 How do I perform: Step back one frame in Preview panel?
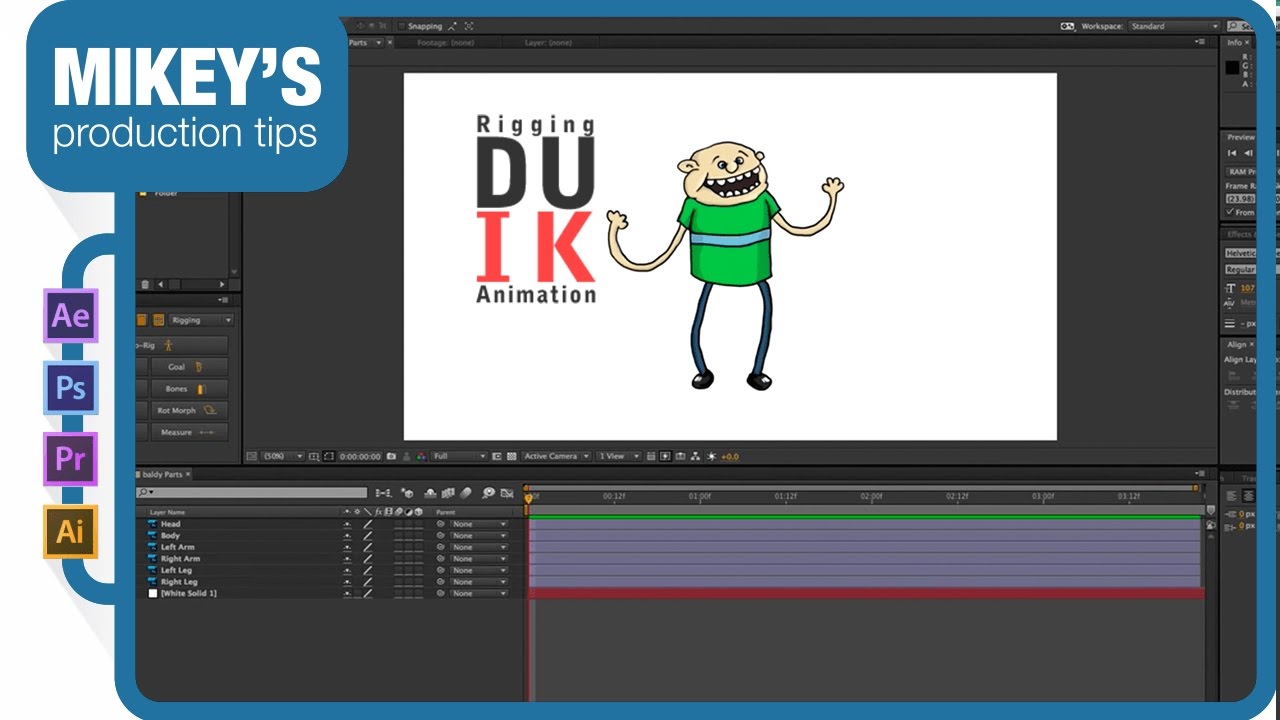coord(1247,153)
